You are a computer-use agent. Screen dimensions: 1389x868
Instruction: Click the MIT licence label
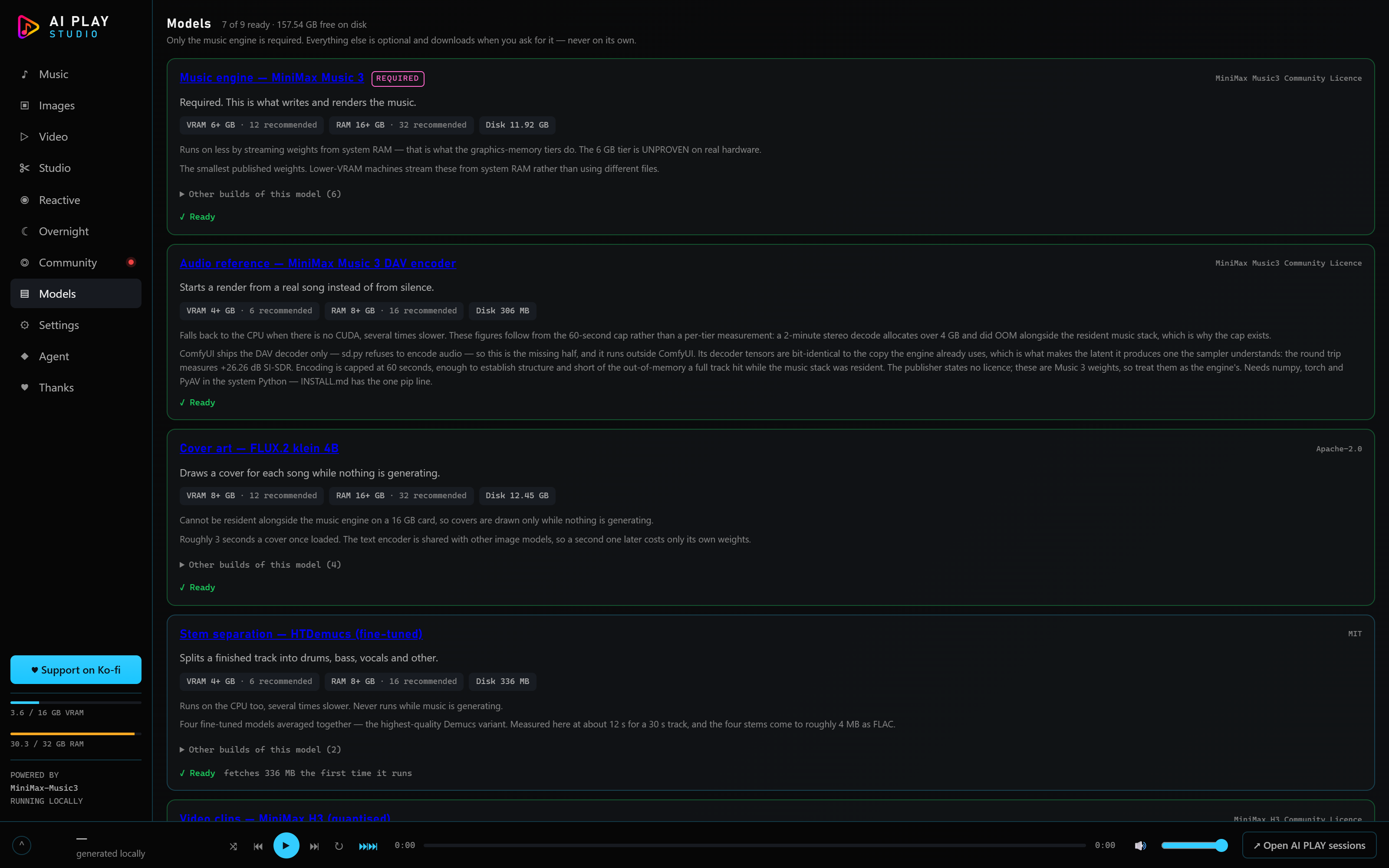[1355, 634]
